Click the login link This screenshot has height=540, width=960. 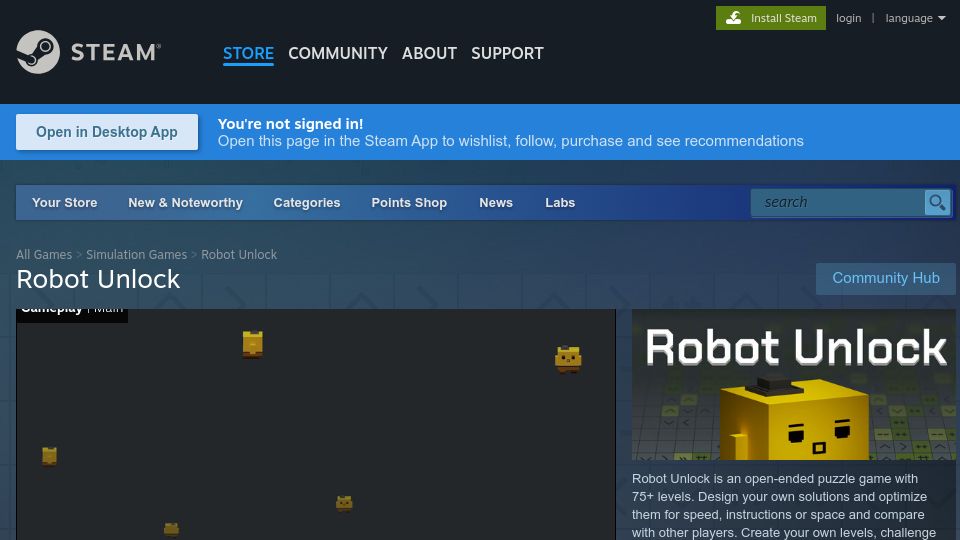[x=849, y=18]
